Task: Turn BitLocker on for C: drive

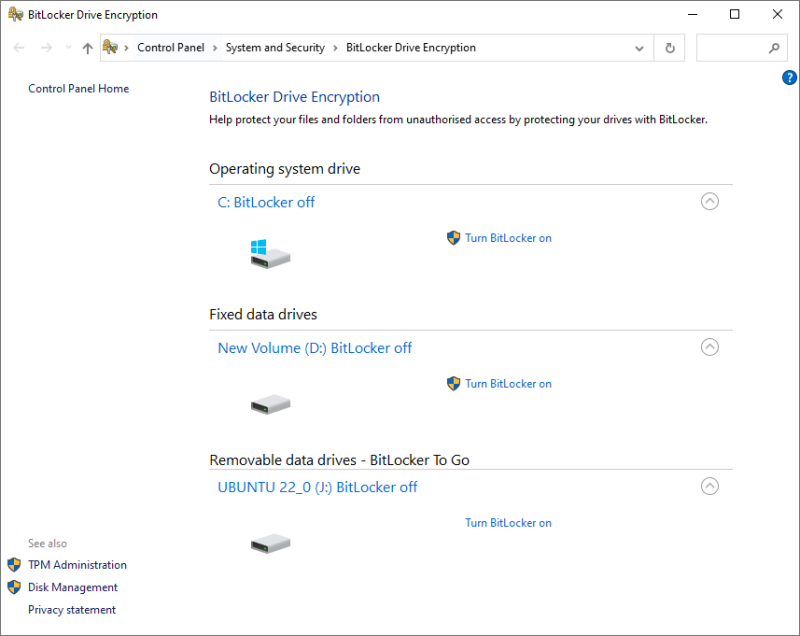Action: pos(508,238)
